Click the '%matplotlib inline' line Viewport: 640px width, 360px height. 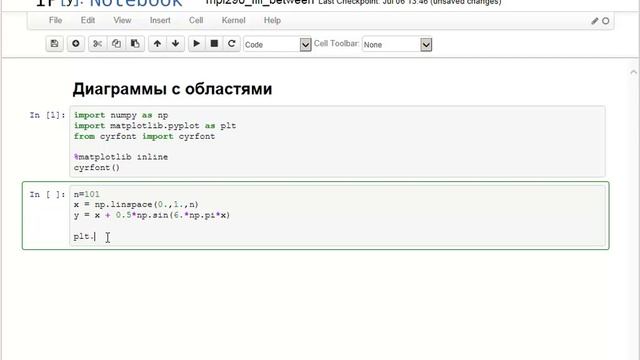(x=121, y=157)
